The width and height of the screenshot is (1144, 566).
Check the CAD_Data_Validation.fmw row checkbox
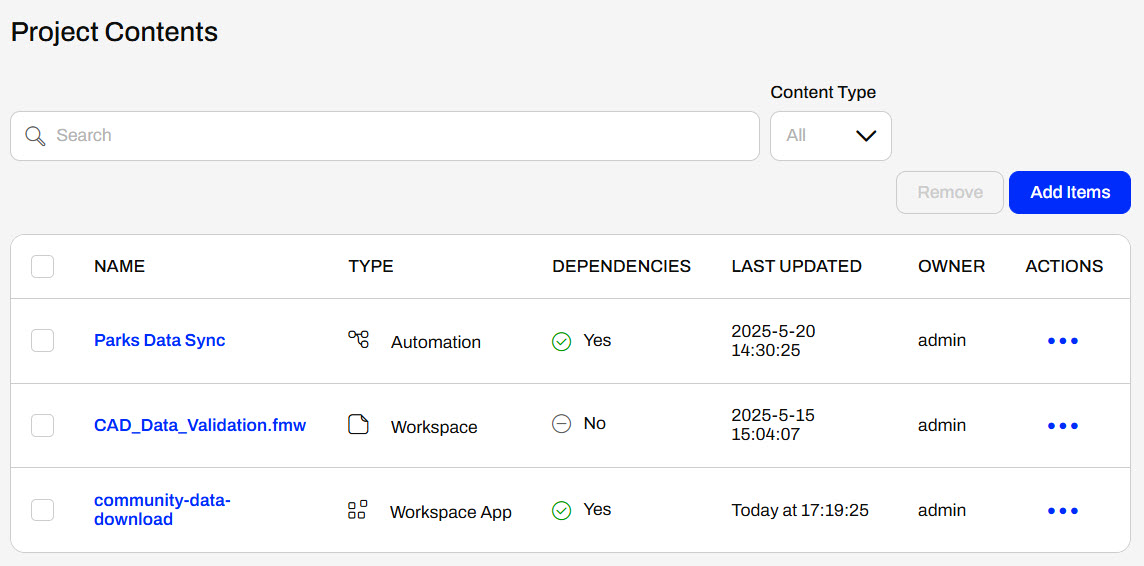coord(42,425)
